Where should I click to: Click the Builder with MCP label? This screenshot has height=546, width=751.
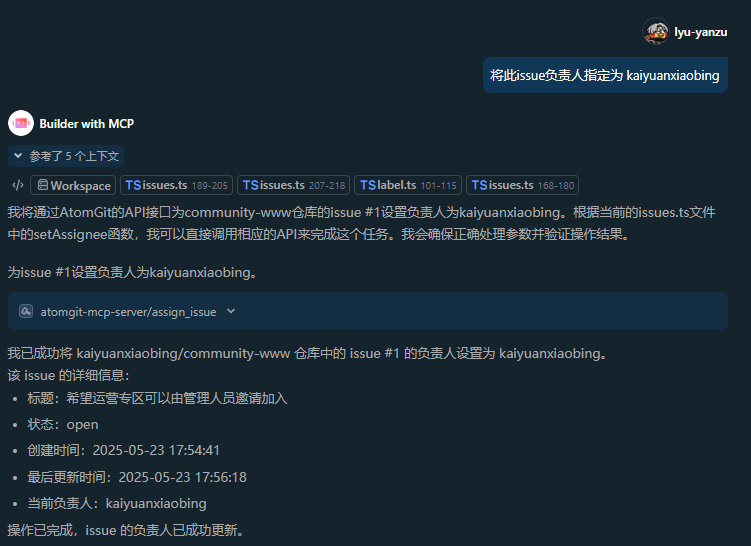(x=87, y=124)
